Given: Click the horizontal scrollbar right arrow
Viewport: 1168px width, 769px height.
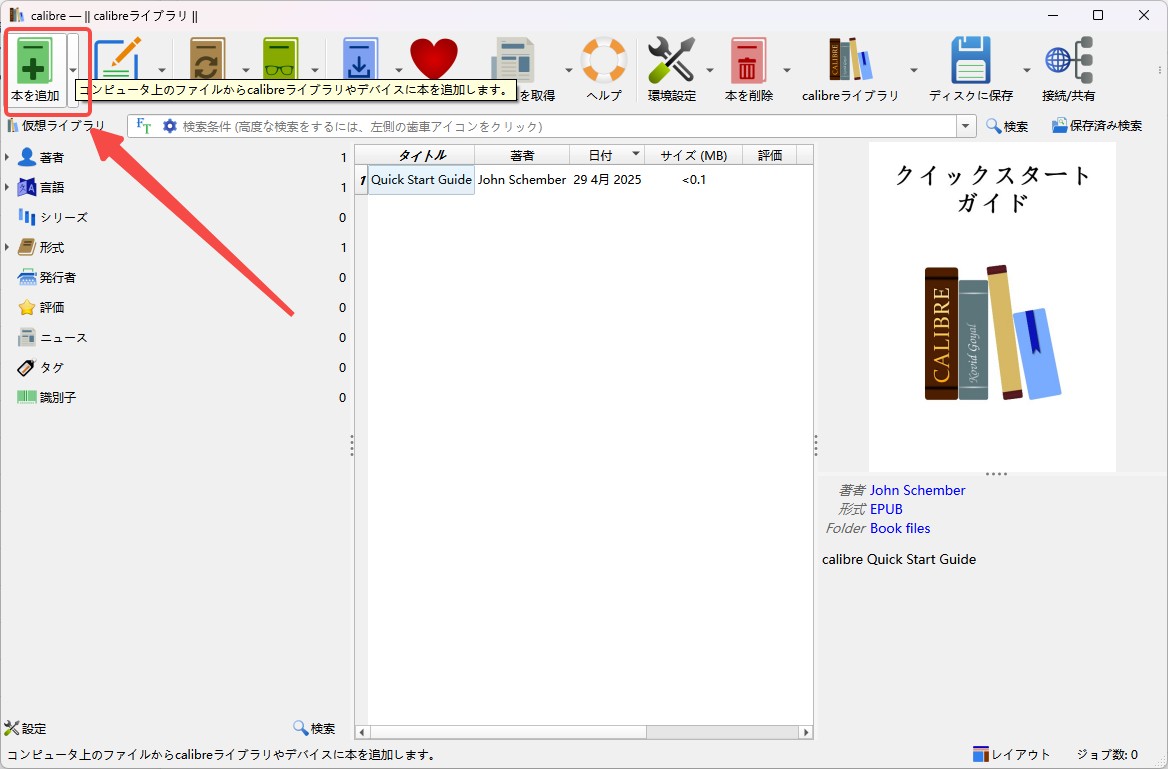Looking at the screenshot, I should (805, 732).
